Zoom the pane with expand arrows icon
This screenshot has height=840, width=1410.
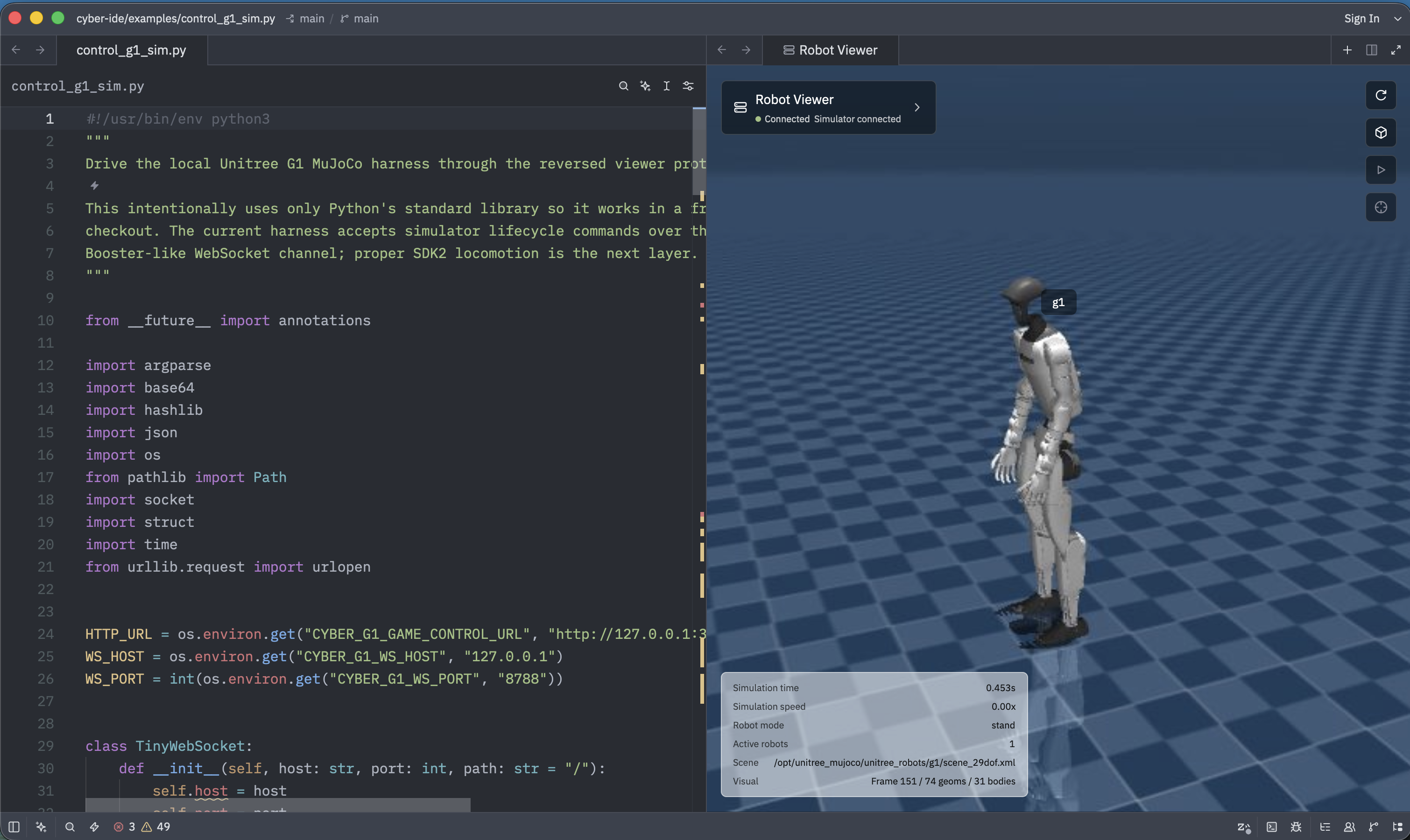click(x=1396, y=50)
